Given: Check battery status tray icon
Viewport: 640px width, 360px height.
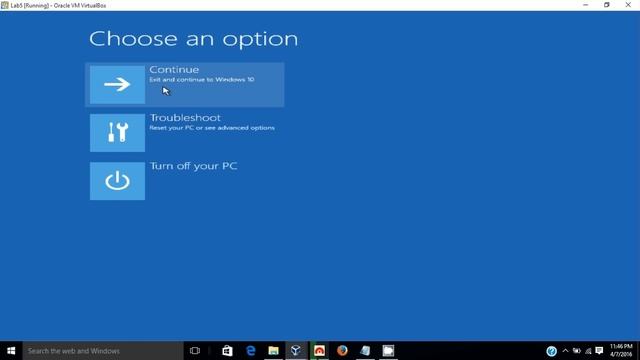Looking at the screenshot, I should pos(577,351).
